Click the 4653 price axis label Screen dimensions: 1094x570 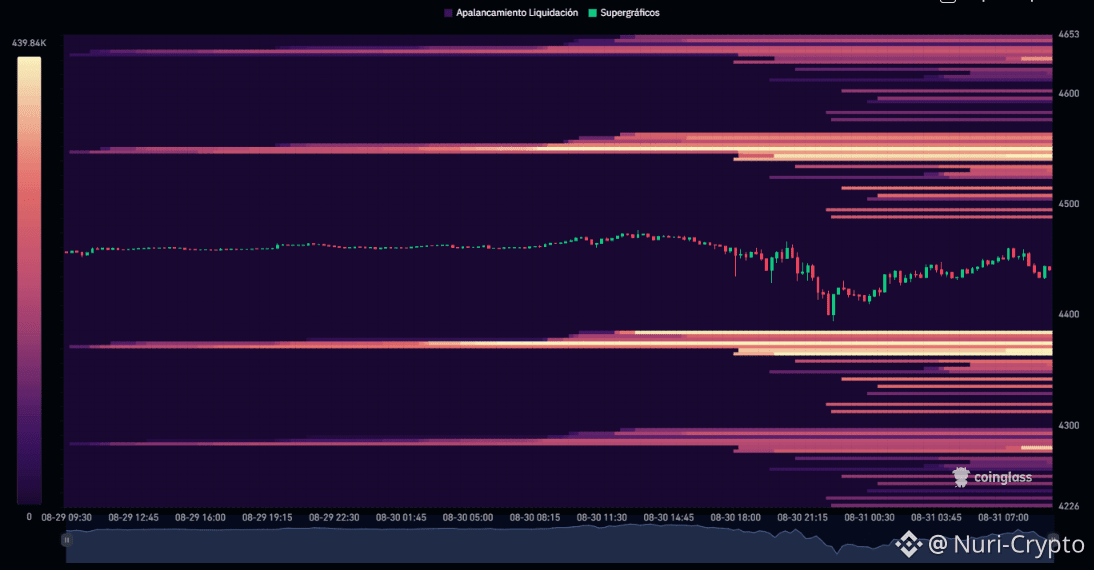[1068, 33]
